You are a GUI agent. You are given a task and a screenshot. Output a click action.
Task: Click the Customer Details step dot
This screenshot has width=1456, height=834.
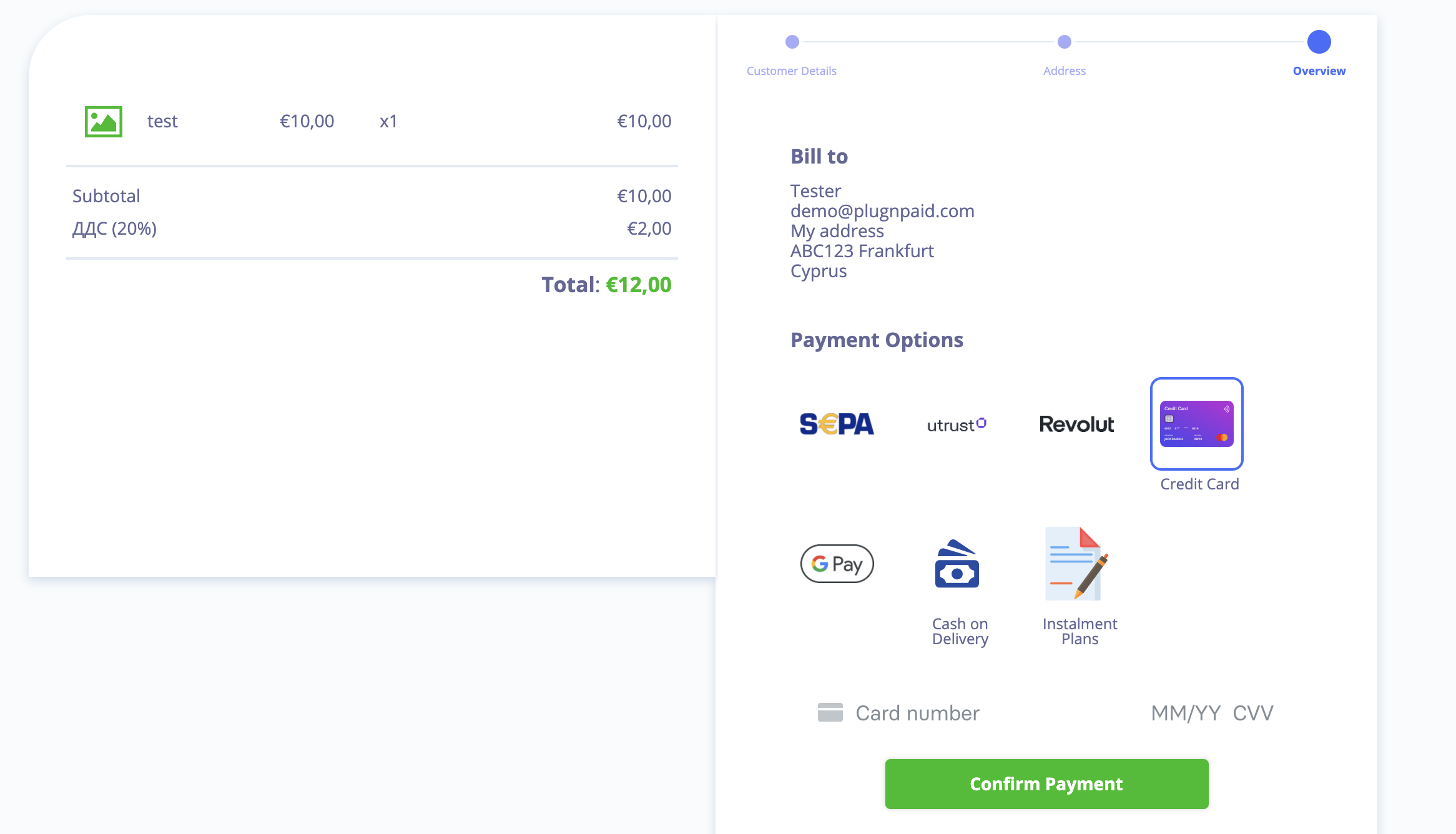792,42
